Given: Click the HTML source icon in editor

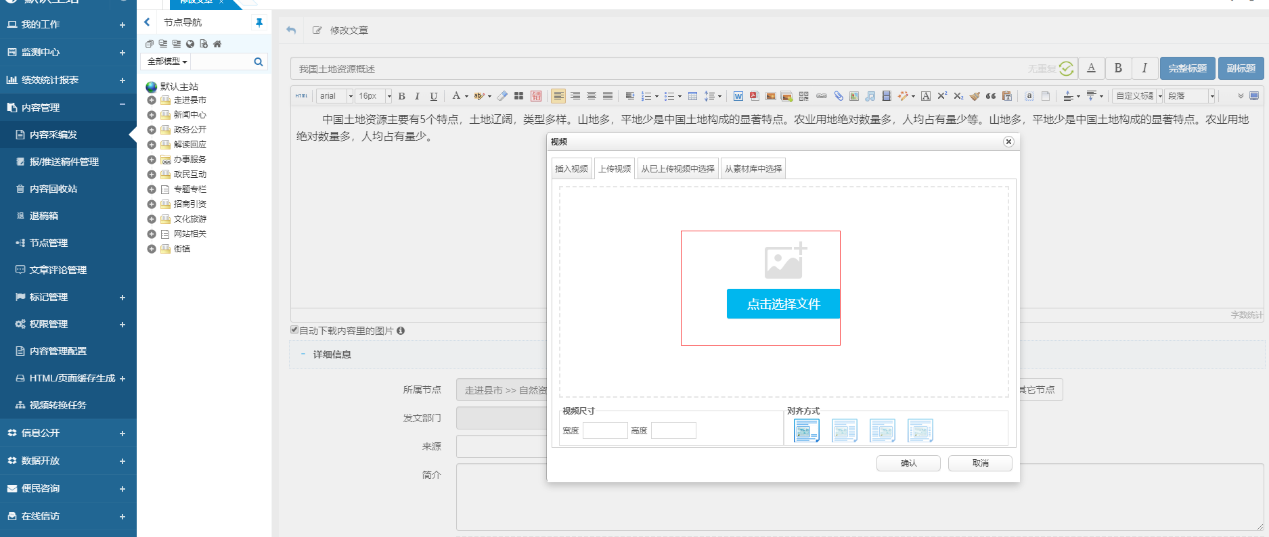Looking at the screenshot, I should (x=301, y=96).
